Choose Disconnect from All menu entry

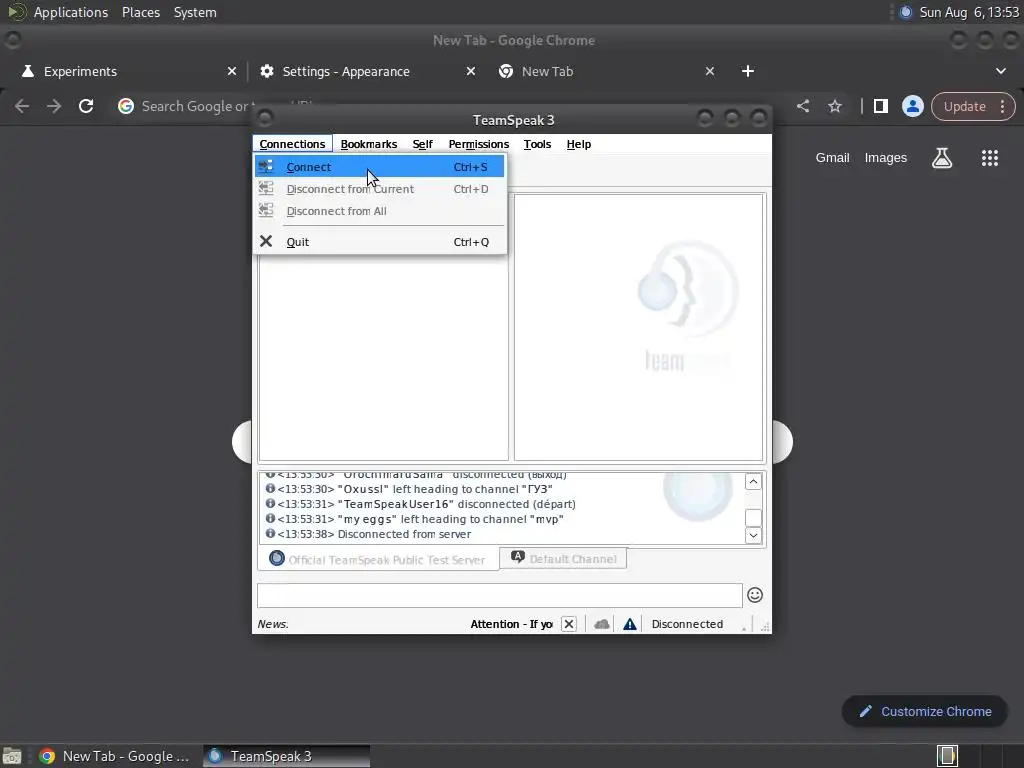pos(379,211)
